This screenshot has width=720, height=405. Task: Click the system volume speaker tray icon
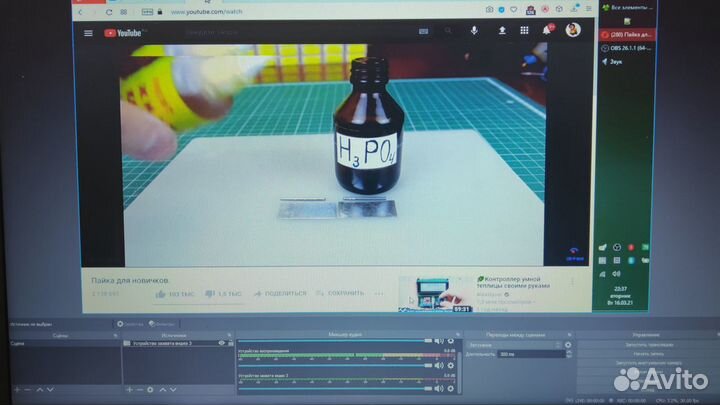(x=617, y=274)
